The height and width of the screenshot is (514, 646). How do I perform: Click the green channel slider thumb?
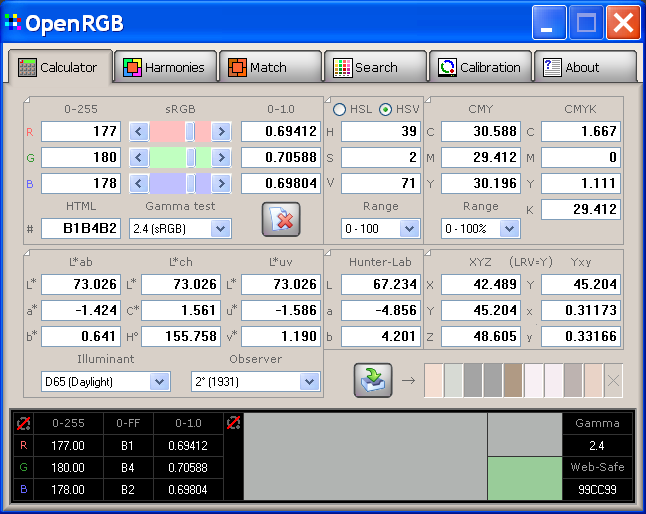[x=191, y=157]
